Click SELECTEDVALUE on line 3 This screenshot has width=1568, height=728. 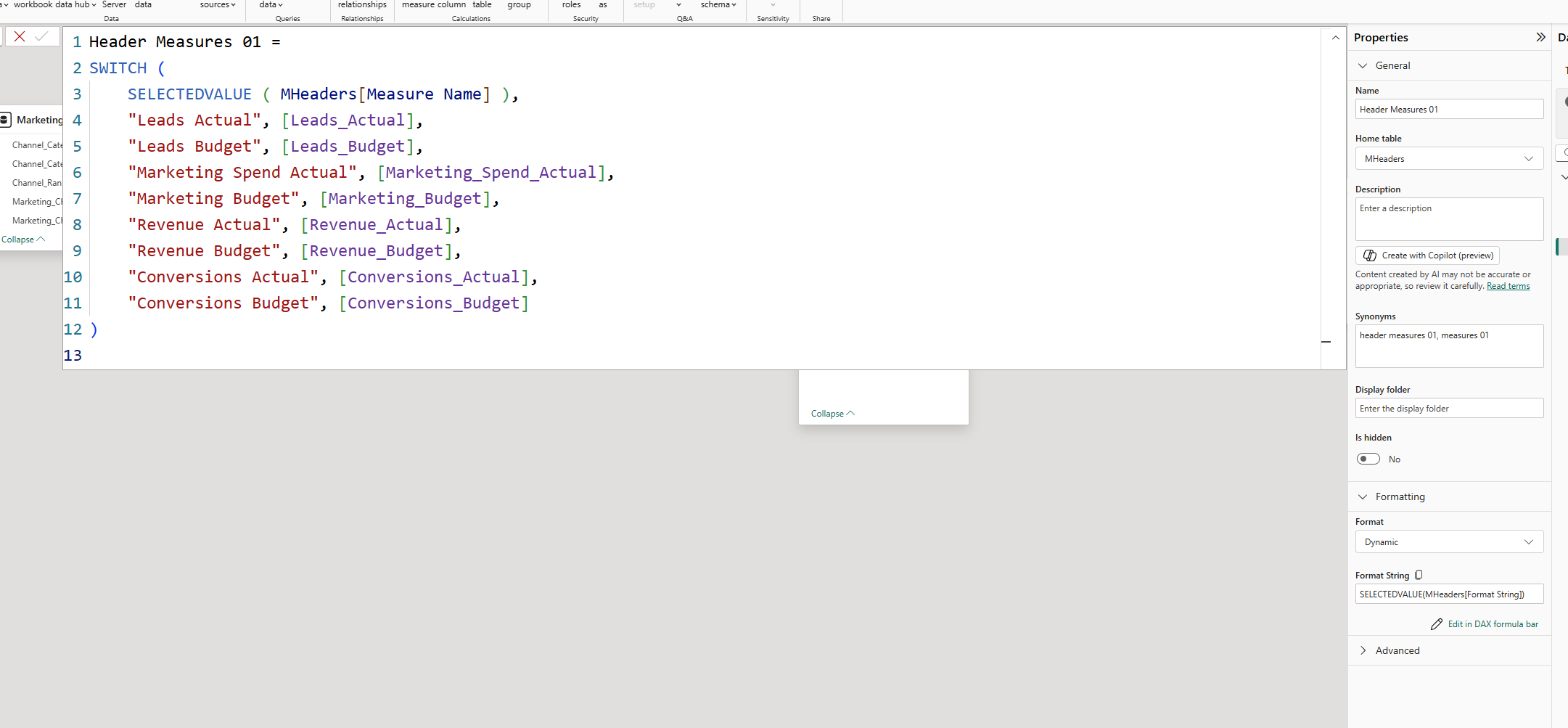point(189,94)
